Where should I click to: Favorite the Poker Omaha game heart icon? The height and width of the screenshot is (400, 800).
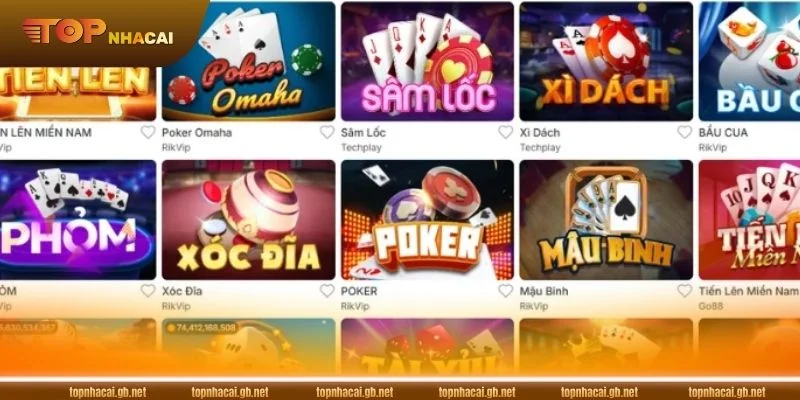tap(327, 132)
